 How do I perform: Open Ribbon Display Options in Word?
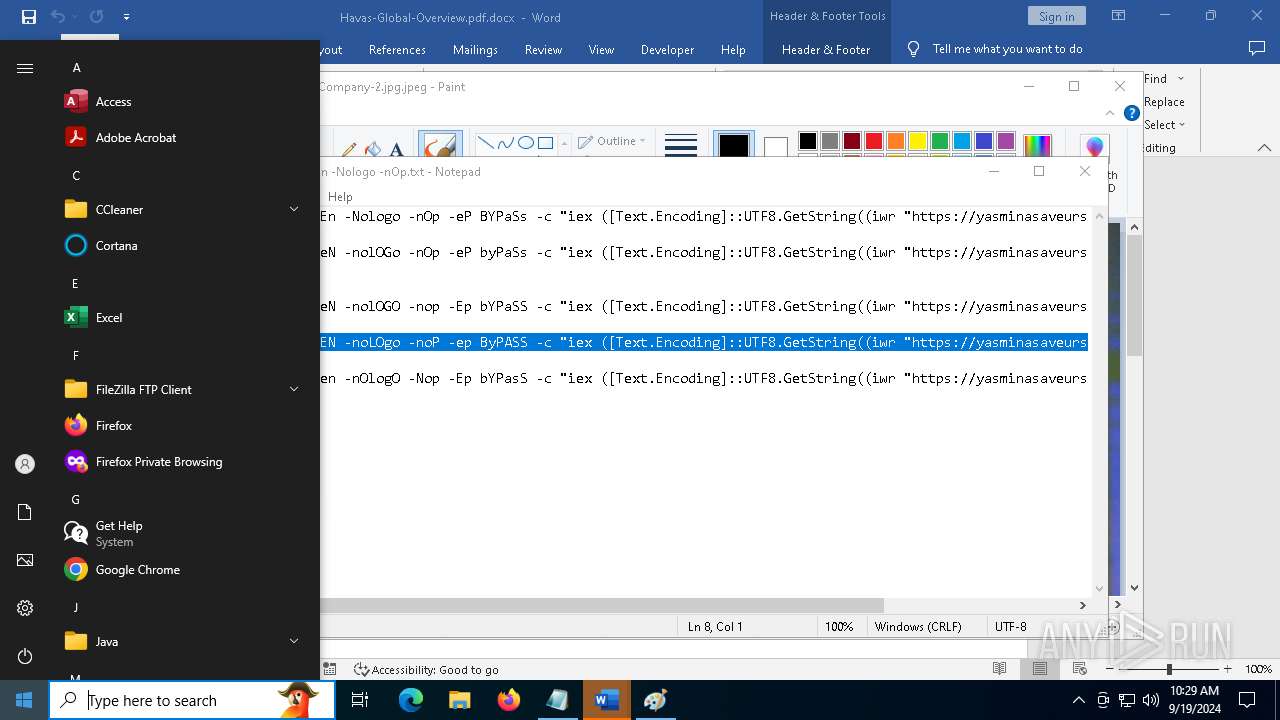1118,16
